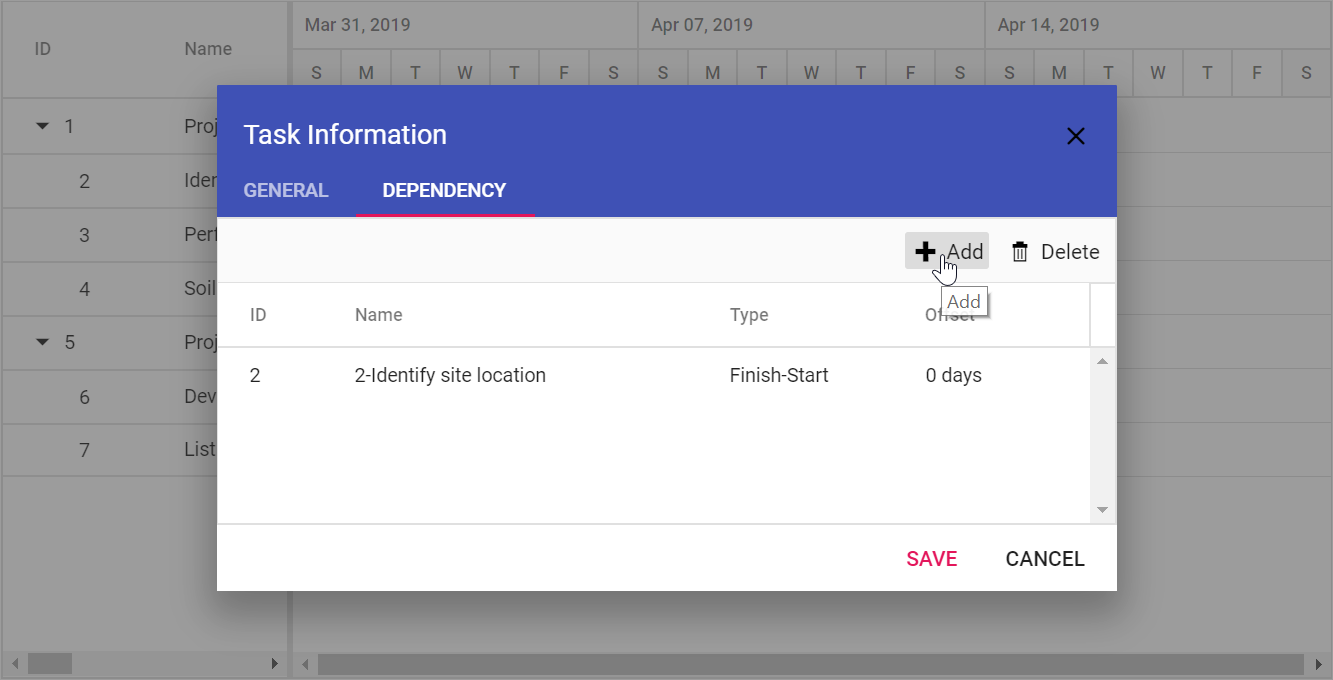
Task: Click the 0 days offset cell
Action: pos(954,376)
